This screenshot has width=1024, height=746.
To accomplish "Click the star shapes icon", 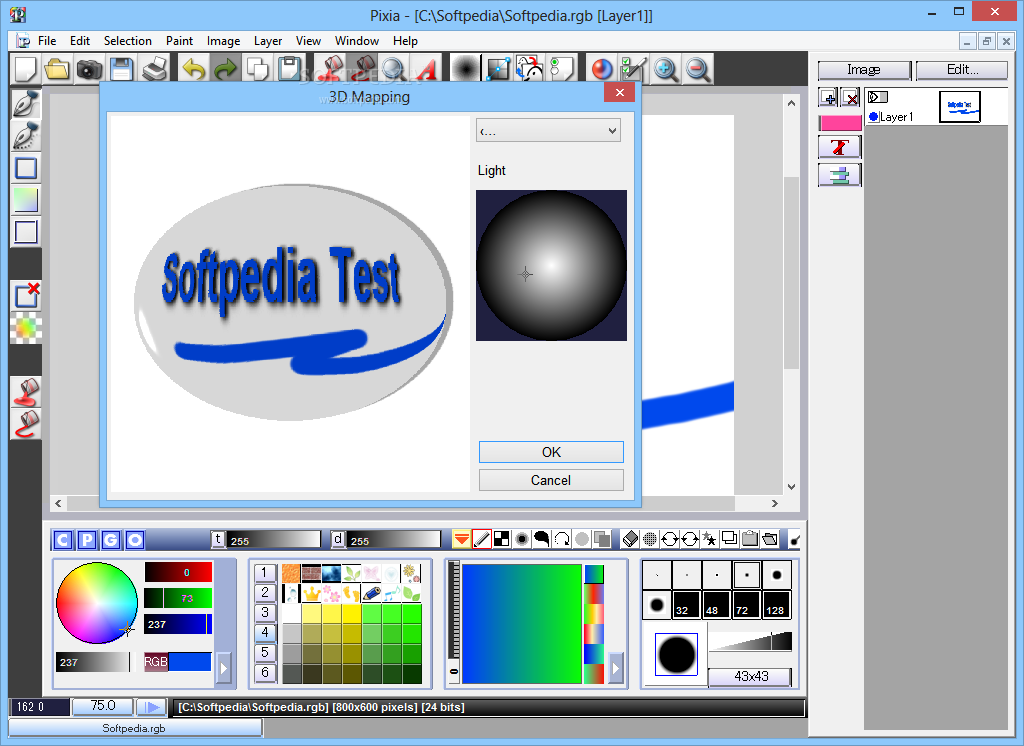I will [x=709, y=539].
